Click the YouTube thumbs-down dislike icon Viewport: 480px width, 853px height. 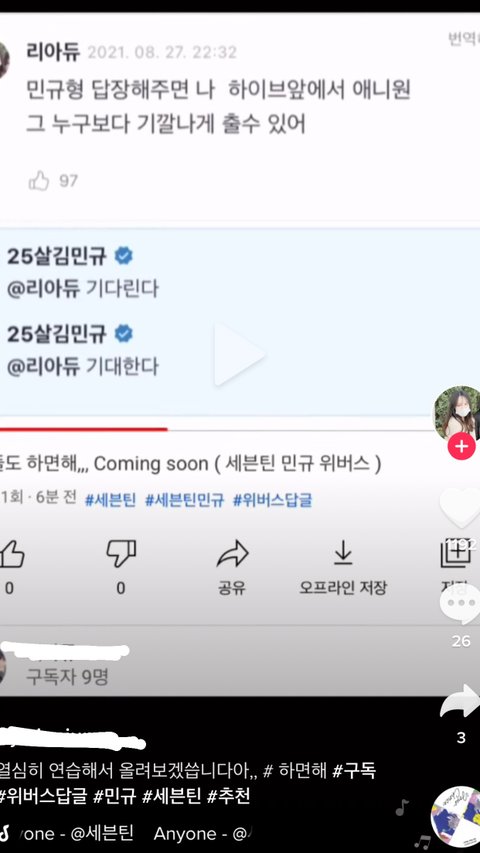[121, 554]
